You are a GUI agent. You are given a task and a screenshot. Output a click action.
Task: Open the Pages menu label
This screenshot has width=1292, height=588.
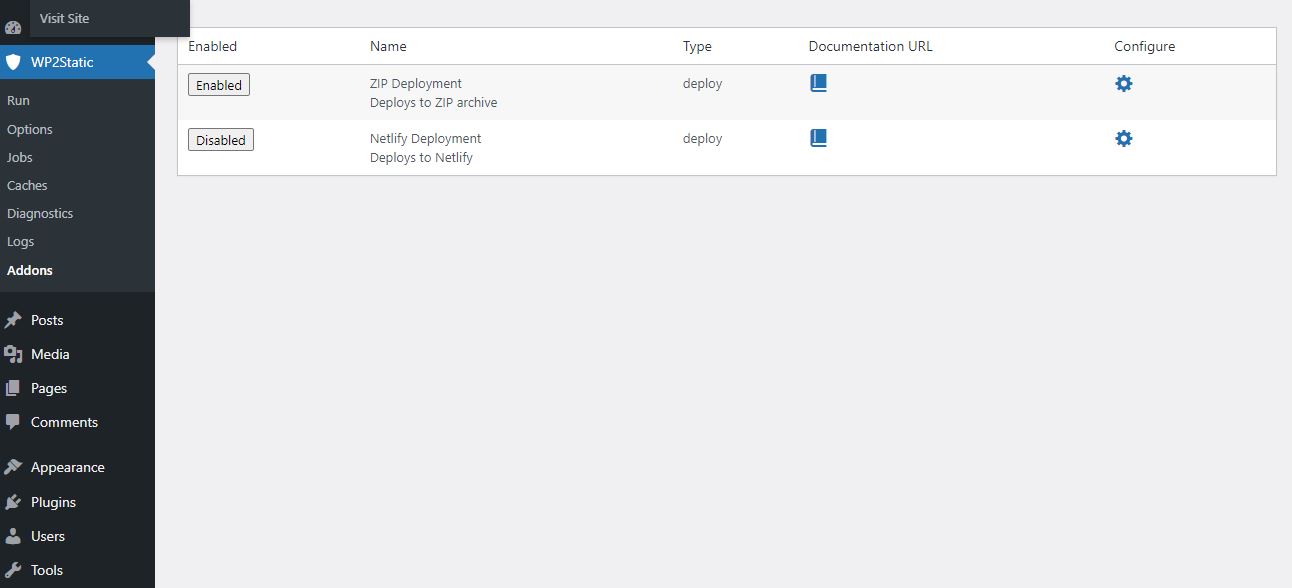49,388
